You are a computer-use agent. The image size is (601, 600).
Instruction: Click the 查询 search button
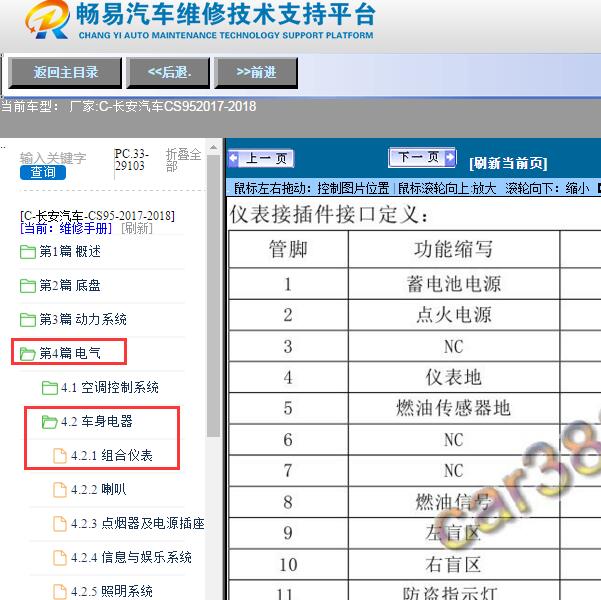[x=43, y=173]
